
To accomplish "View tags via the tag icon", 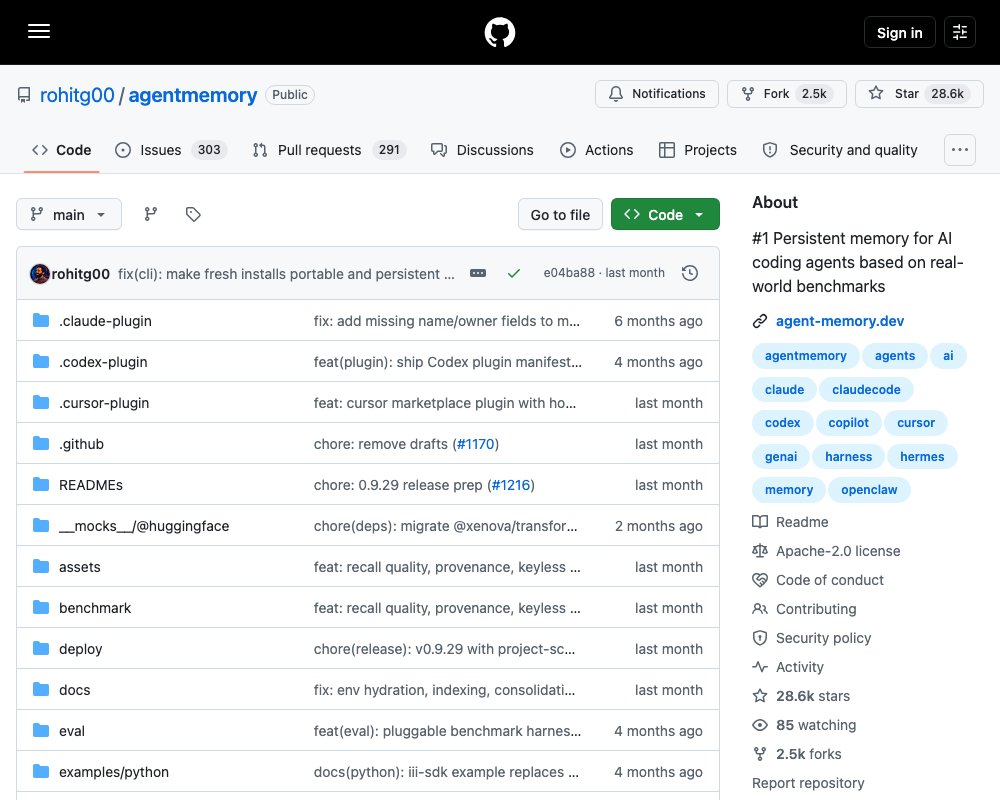I will point(193,214).
